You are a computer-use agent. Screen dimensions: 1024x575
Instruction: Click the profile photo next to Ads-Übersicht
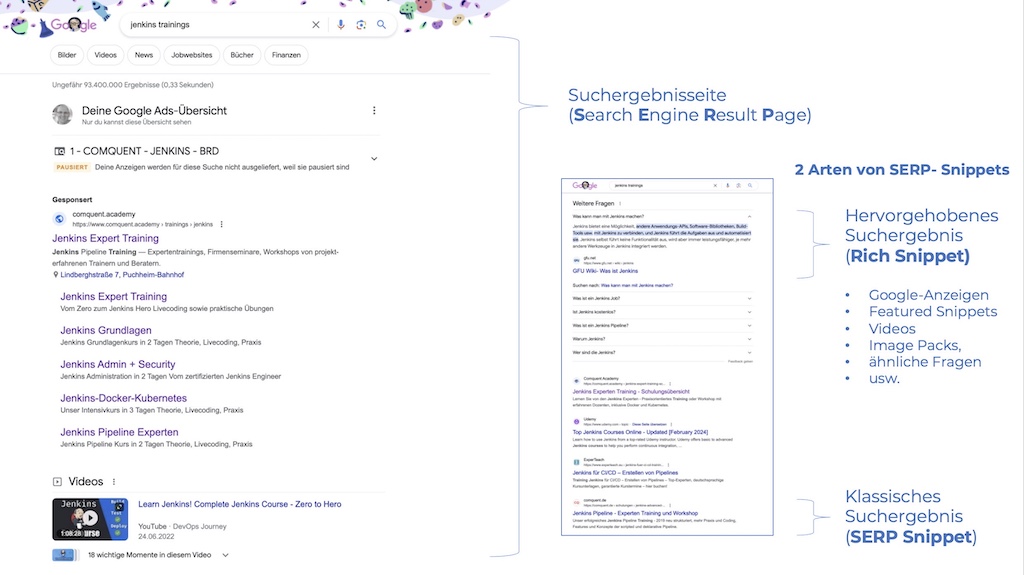tap(63, 114)
